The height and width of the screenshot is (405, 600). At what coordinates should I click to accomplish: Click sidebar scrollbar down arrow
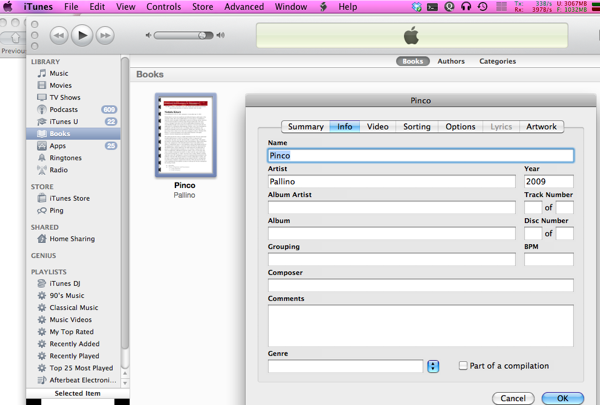pos(125,383)
